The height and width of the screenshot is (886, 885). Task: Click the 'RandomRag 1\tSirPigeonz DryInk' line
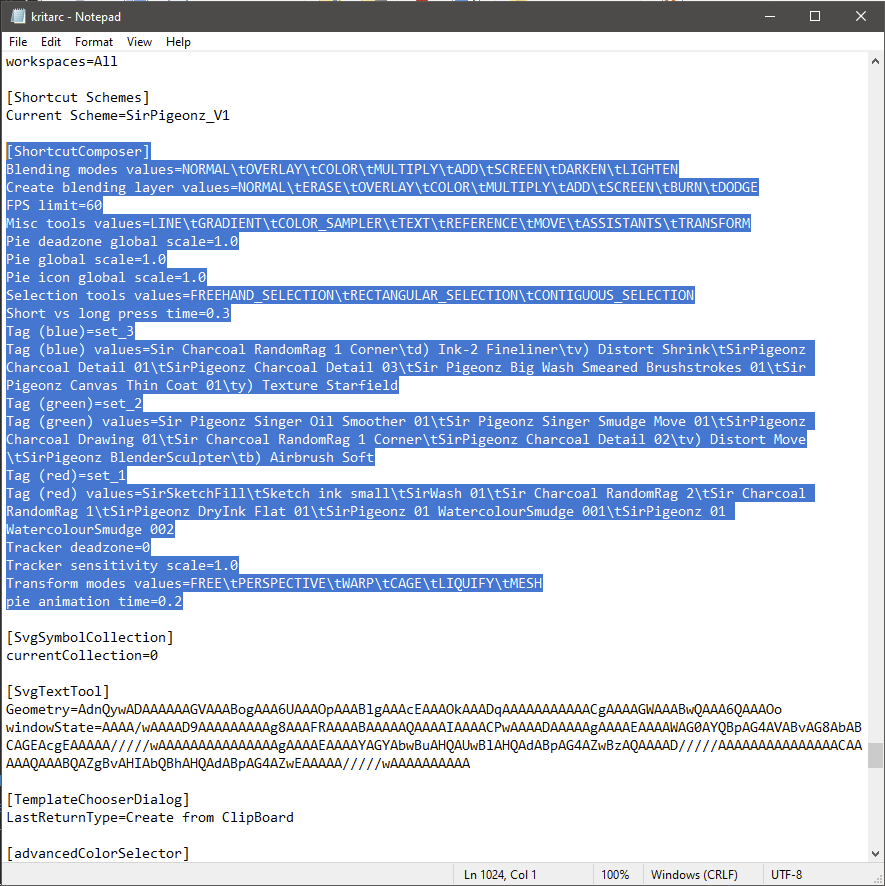click(x=370, y=512)
